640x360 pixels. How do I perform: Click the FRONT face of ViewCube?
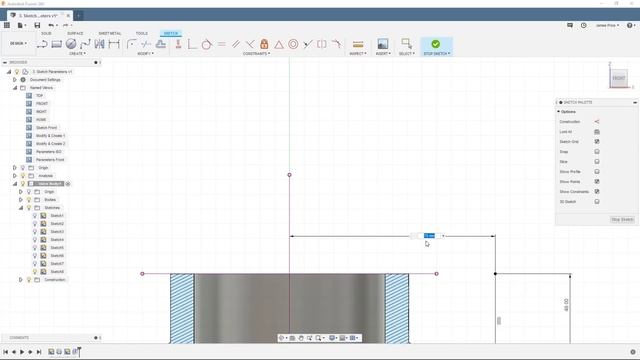click(619, 78)
